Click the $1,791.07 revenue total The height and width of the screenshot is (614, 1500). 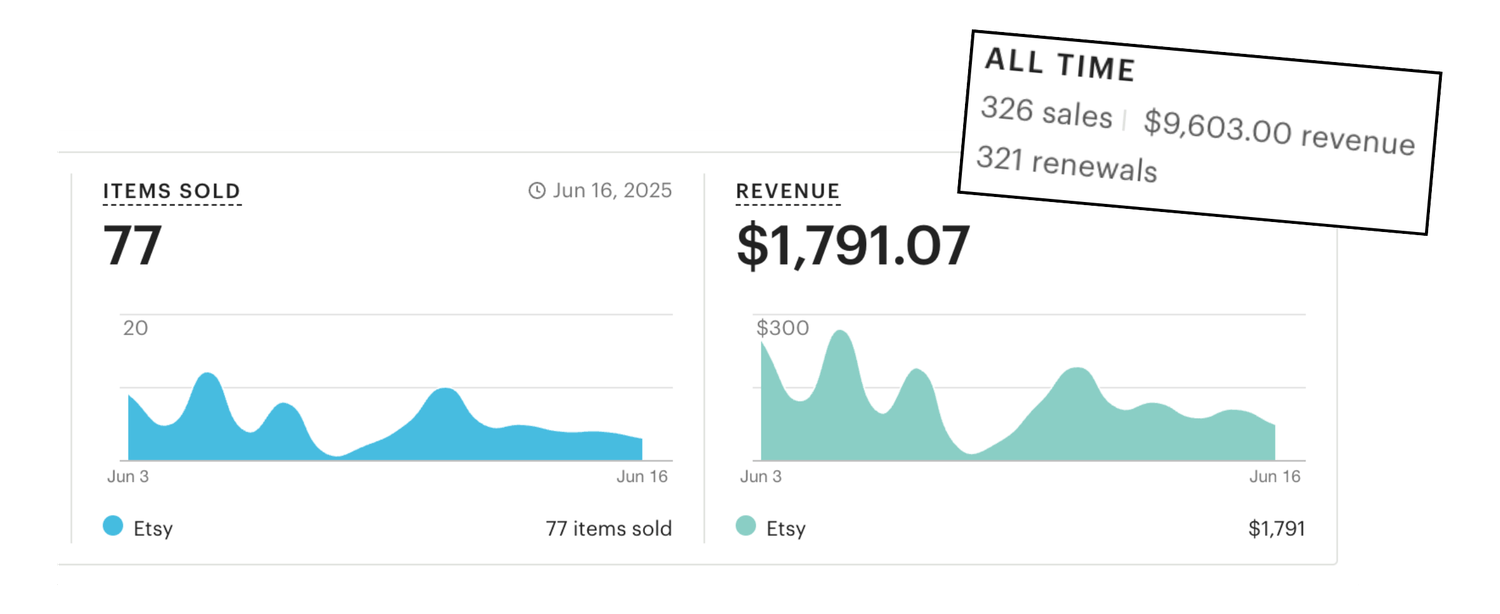pos(853,245)
